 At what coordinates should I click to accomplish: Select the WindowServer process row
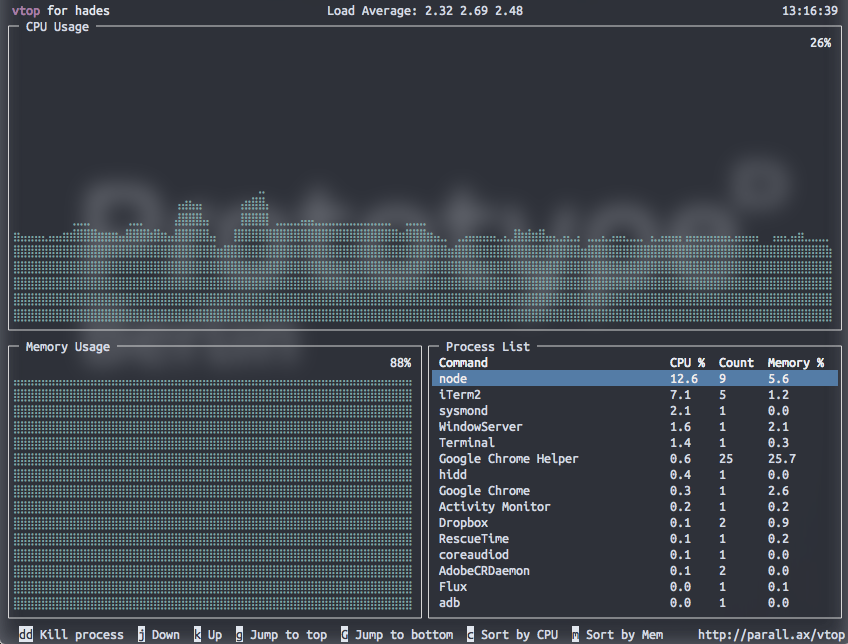click(635, 427)
